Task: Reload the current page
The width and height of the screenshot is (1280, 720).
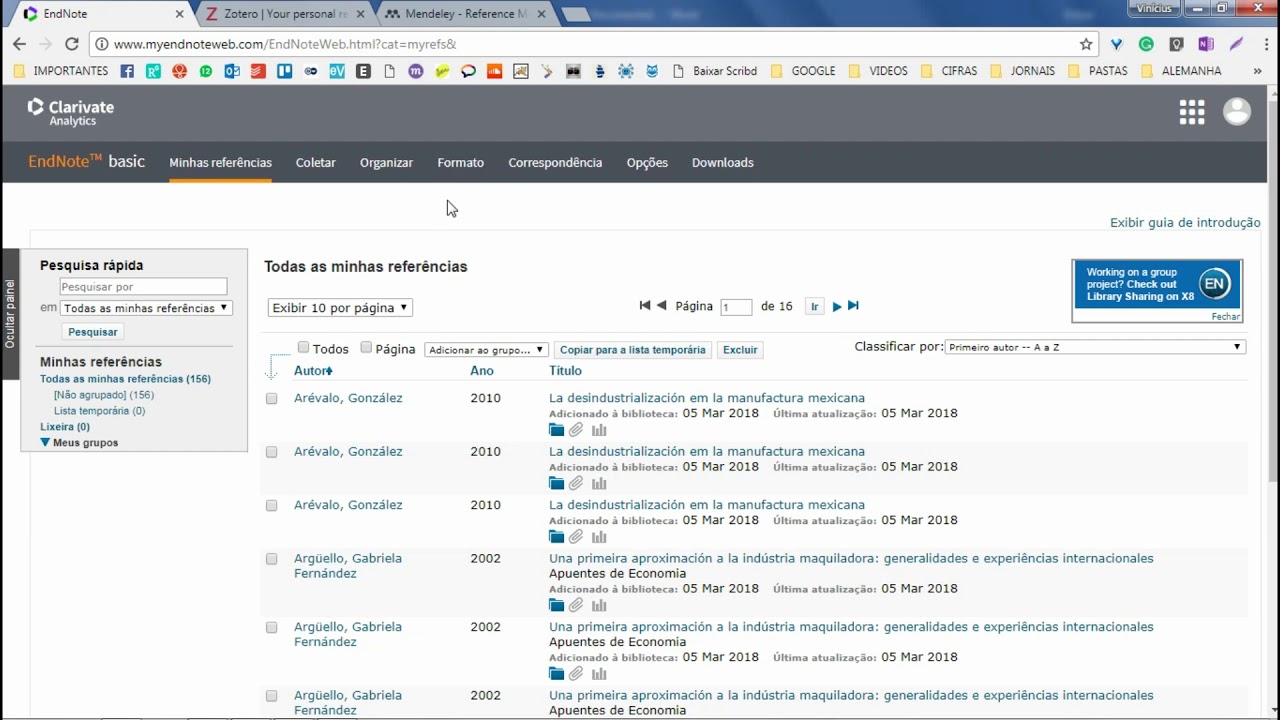Action: [71, 44]
